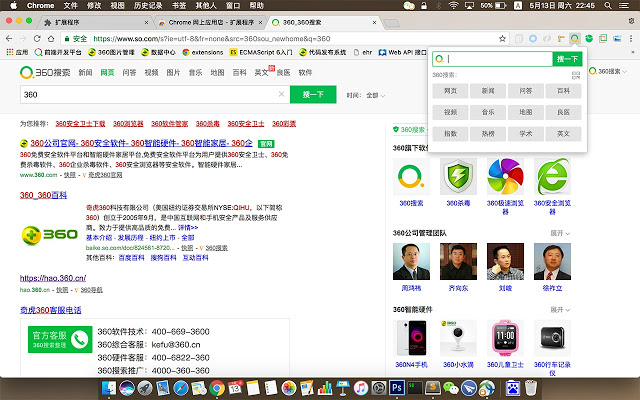Screen dimensions: 640x400
Task: Open the 360极速浏览器 colorful pinwheel icon
Action: tap(505, 176)
